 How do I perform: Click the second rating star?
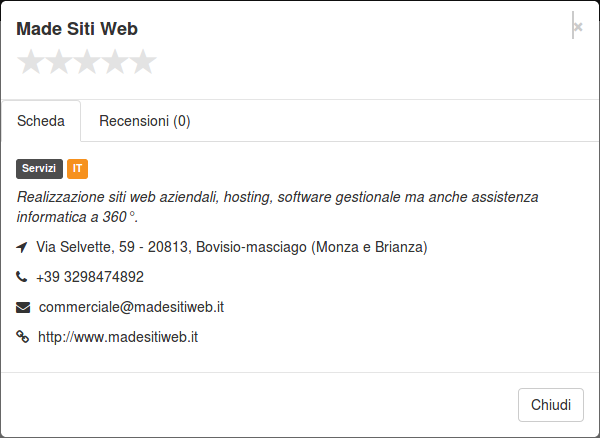pos(59,62)
